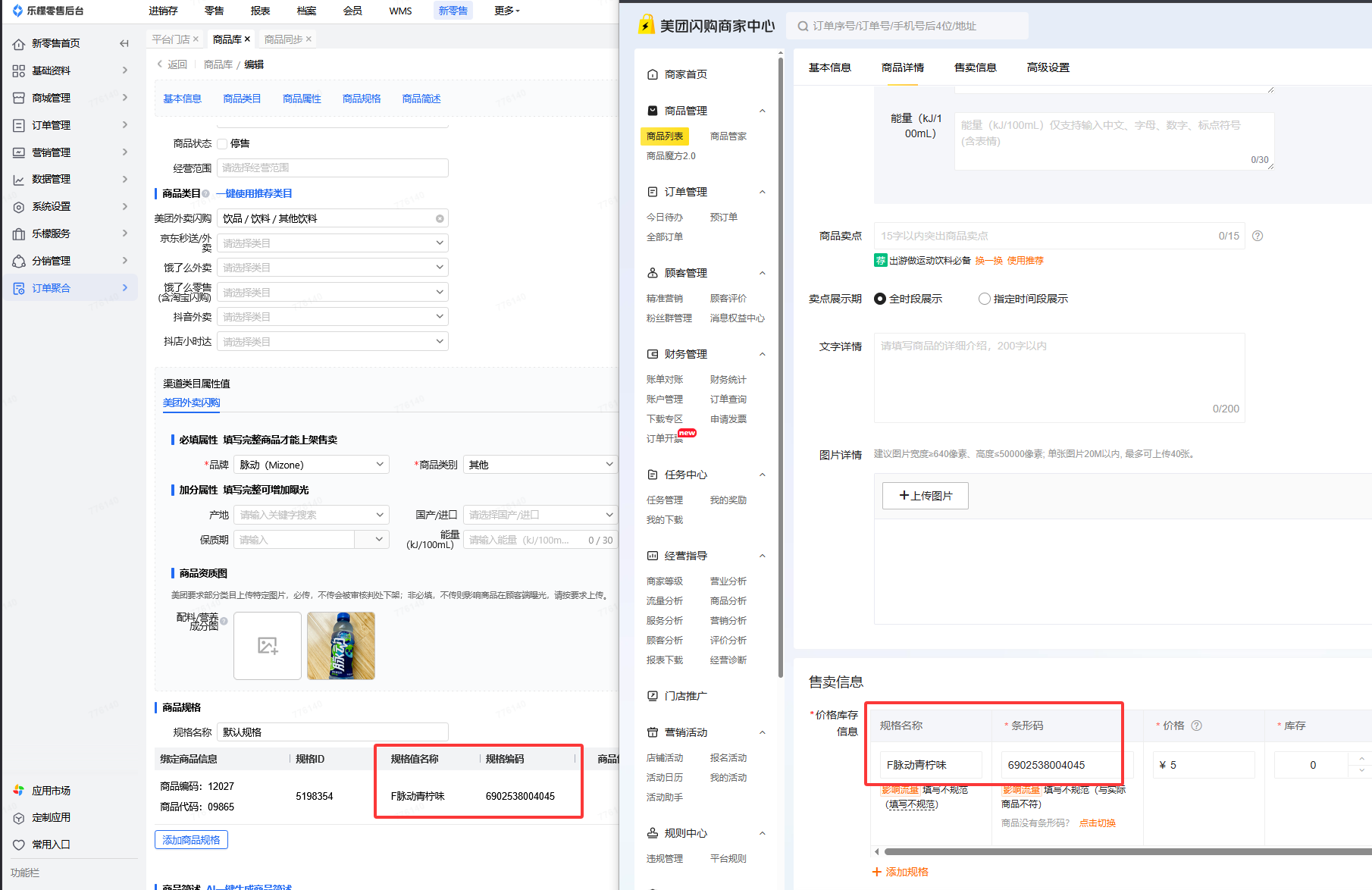Click the empty image upload placeholder
1372x890 pixels.
(268, 646)
